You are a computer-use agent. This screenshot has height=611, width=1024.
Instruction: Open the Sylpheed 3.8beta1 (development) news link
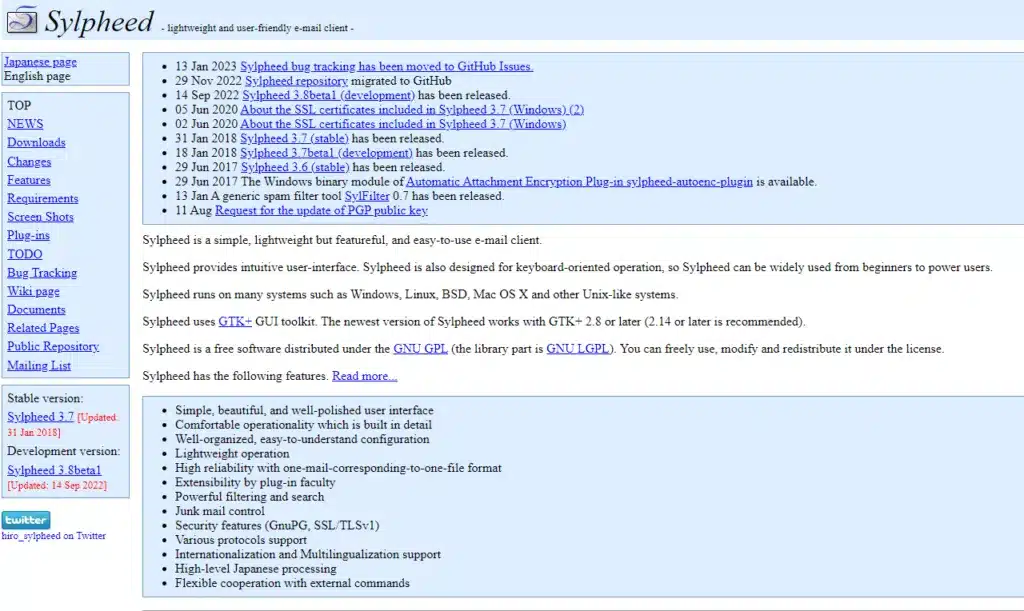pyautogui.click(x=328, y=95)
